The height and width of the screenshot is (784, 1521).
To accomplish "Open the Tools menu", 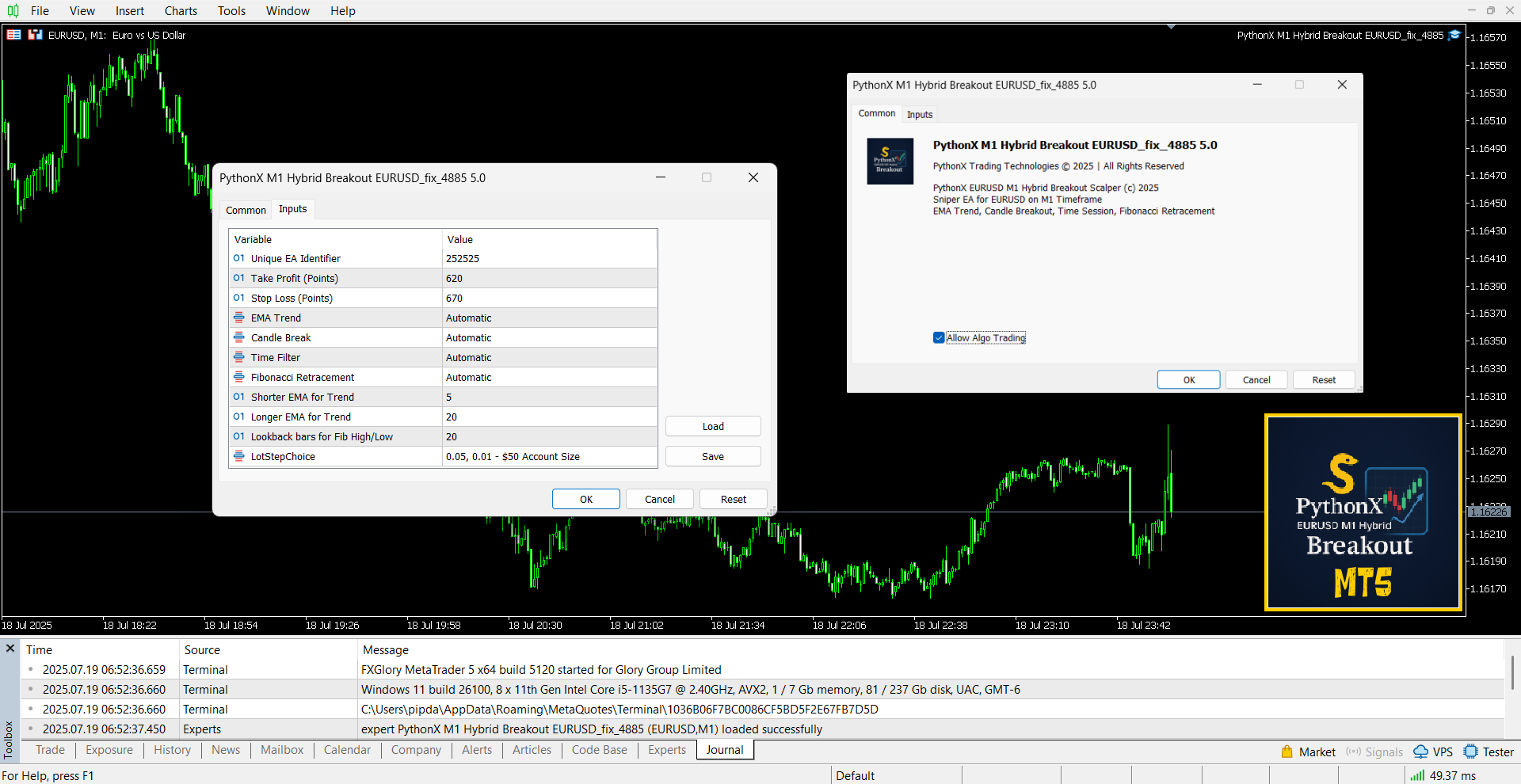I will point(231,11).
